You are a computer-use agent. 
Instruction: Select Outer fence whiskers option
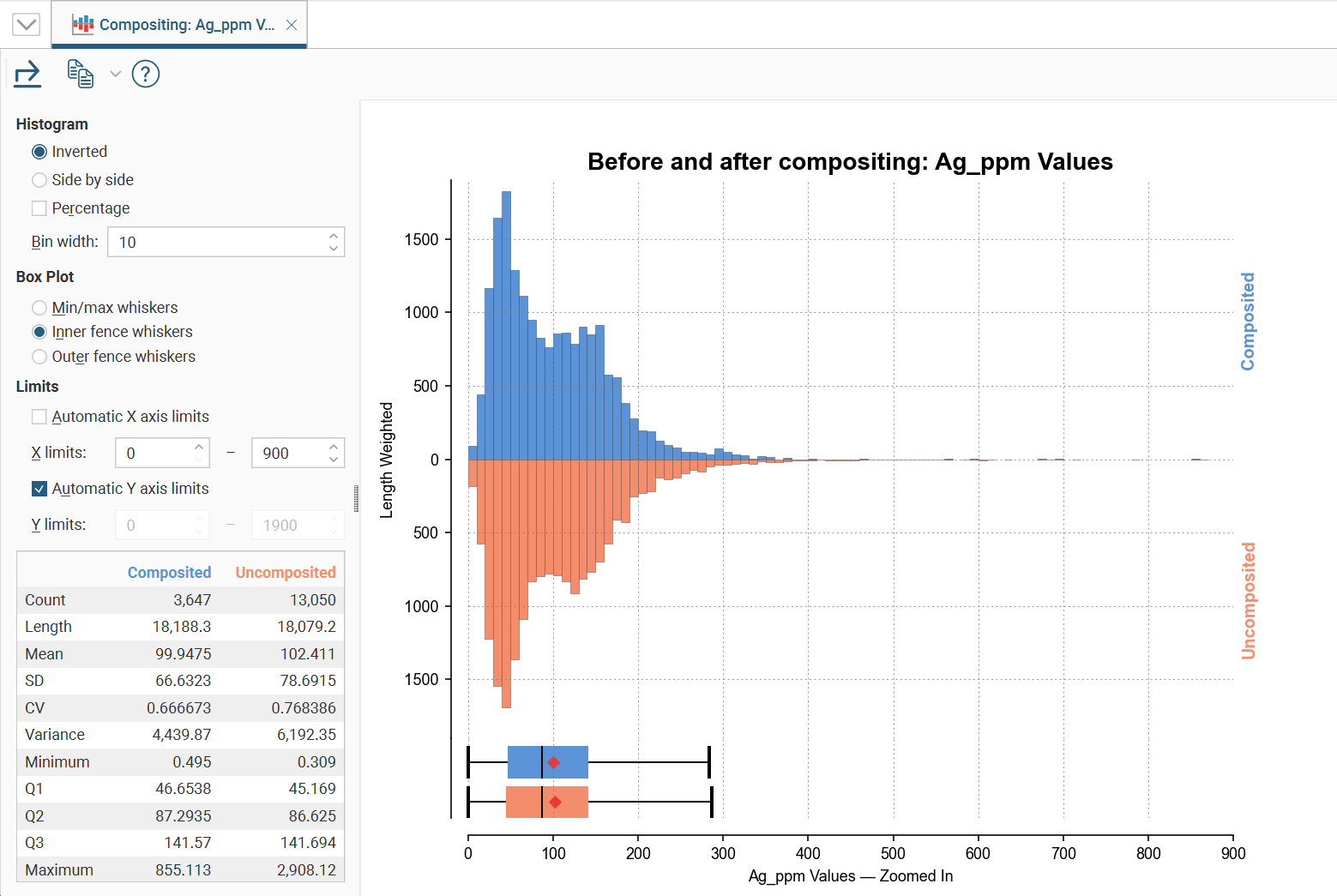click(39, 357)
